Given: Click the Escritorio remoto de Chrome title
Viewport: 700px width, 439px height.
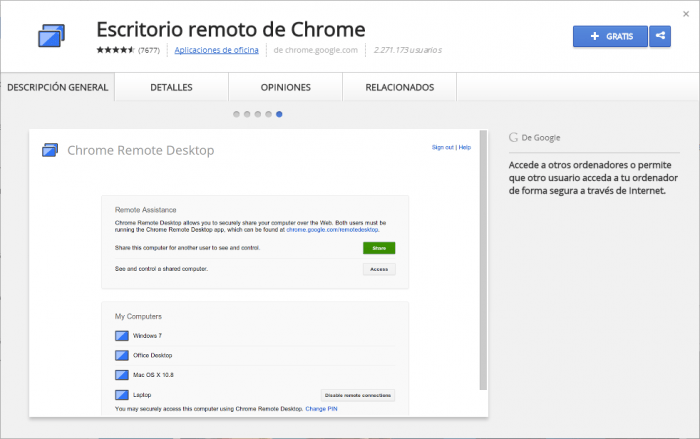Looking at the screenshot, I should [x=231, y=29].
